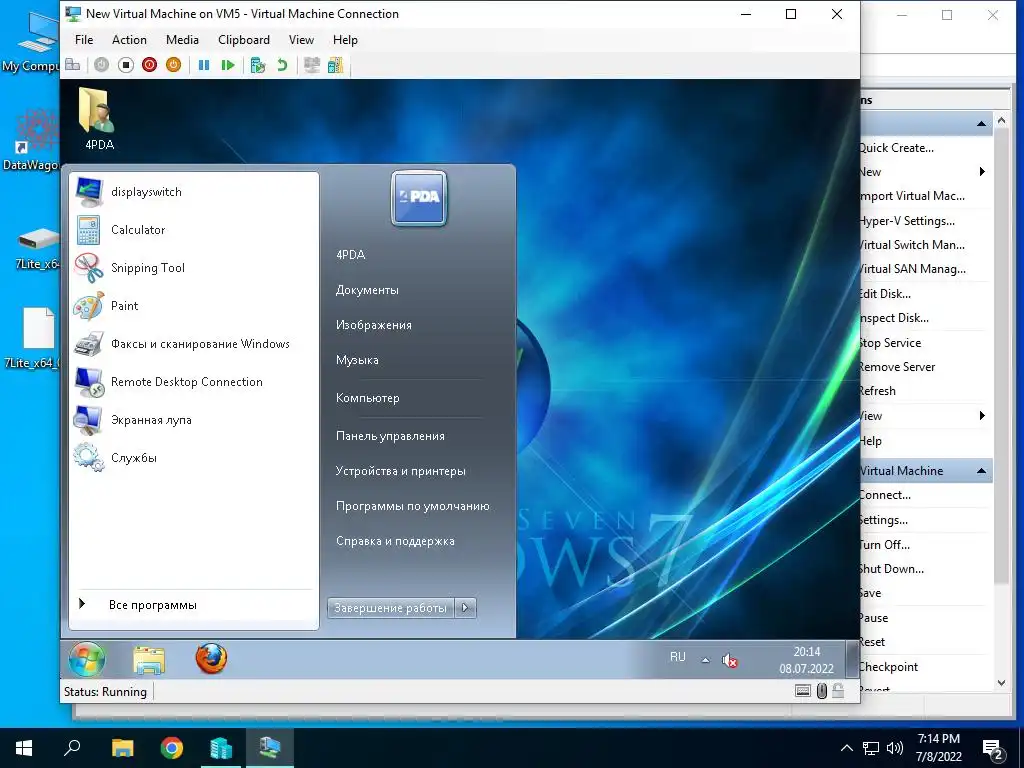Open Панель управления

click(x=390, y=436)
